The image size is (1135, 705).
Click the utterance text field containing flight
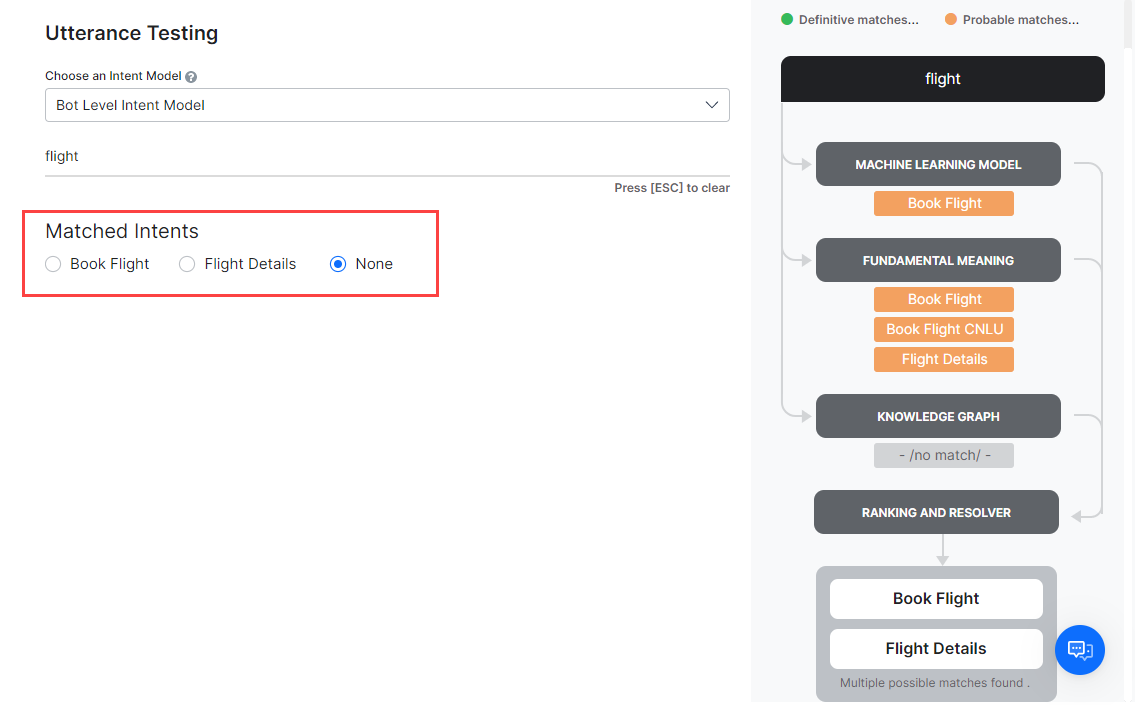pos(387,157)
